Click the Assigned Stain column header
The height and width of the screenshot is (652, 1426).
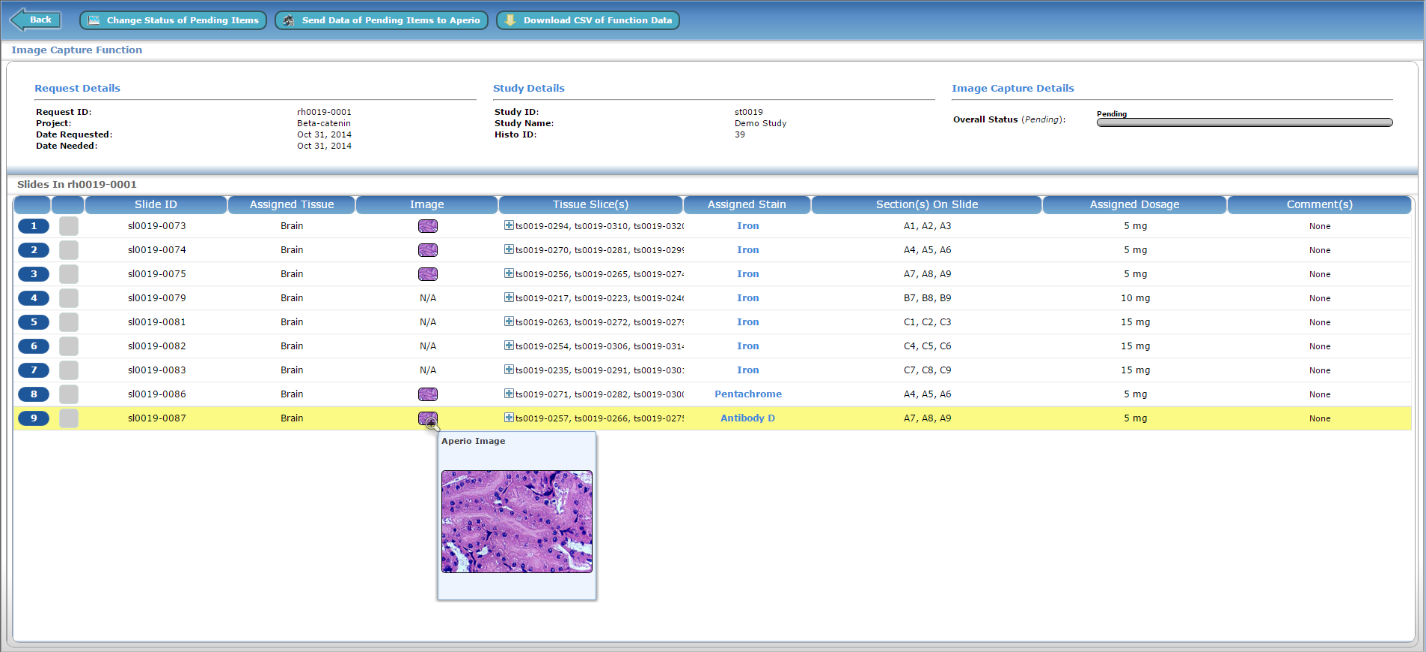coord(747,205)
